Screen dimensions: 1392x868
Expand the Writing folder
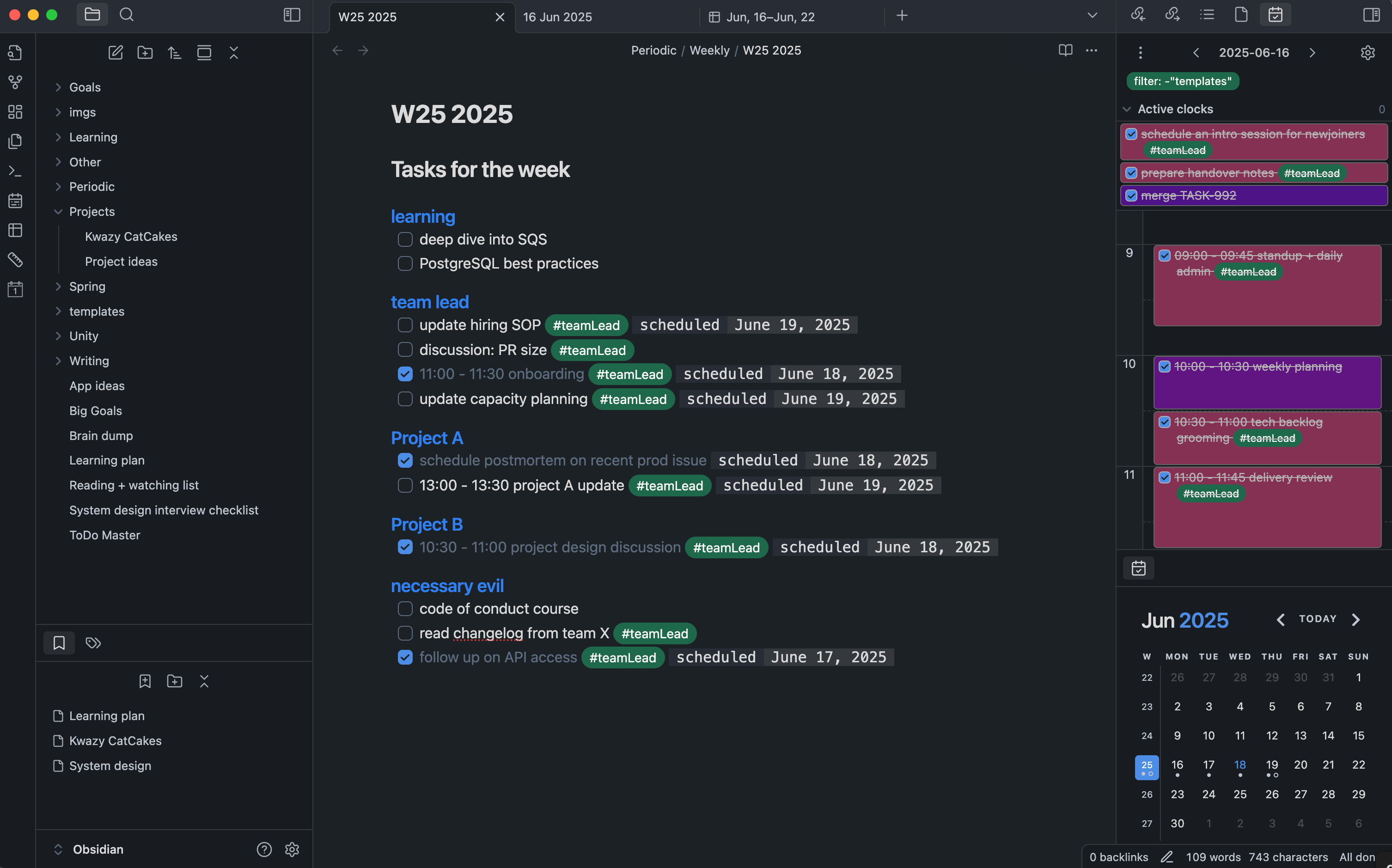click(x=58, y=361)
